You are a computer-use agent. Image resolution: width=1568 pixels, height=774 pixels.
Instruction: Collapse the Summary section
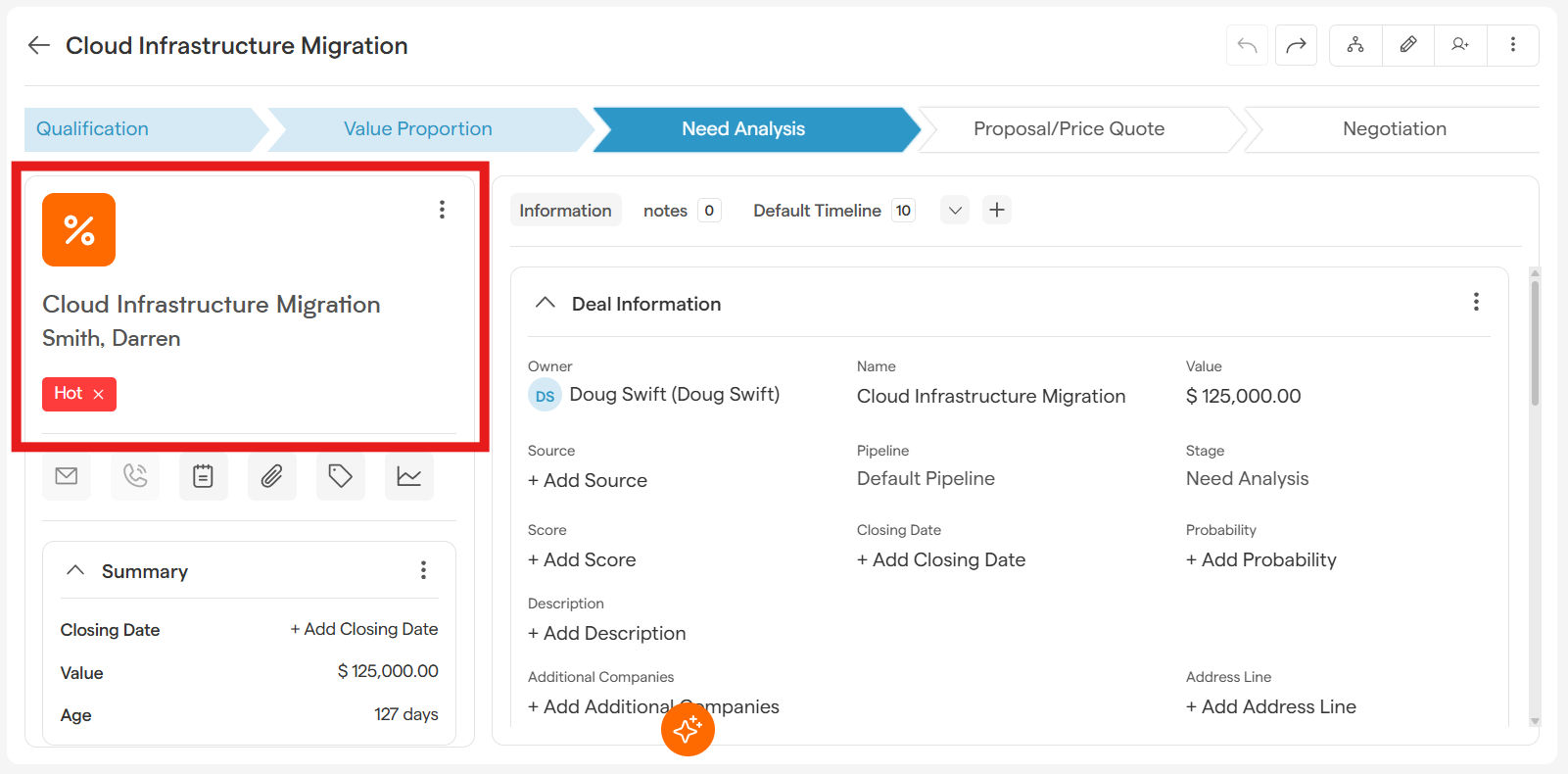(x=75, y=570)
